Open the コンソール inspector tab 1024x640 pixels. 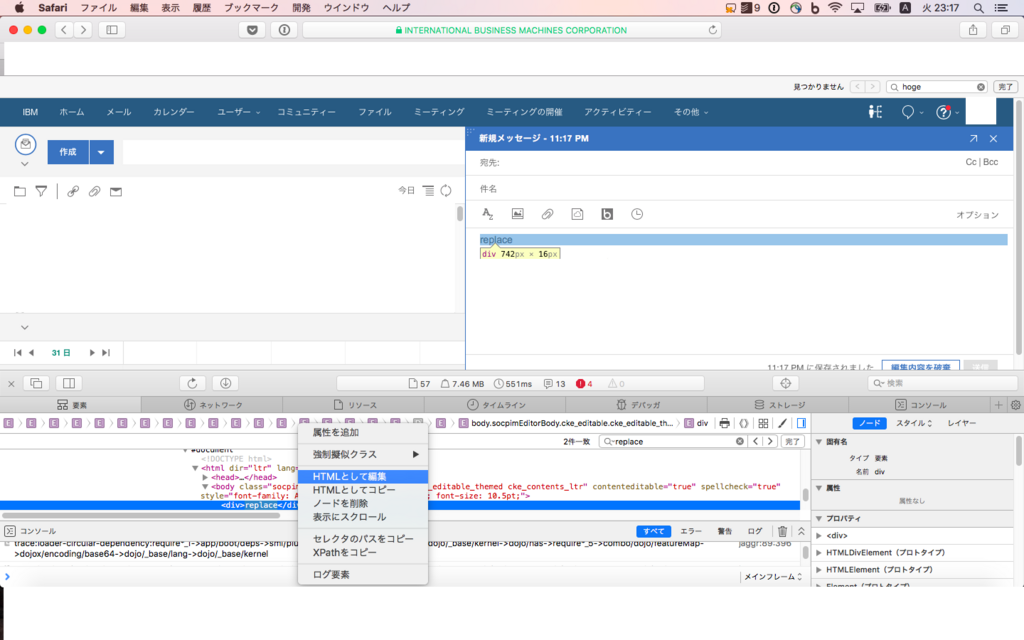920,405
